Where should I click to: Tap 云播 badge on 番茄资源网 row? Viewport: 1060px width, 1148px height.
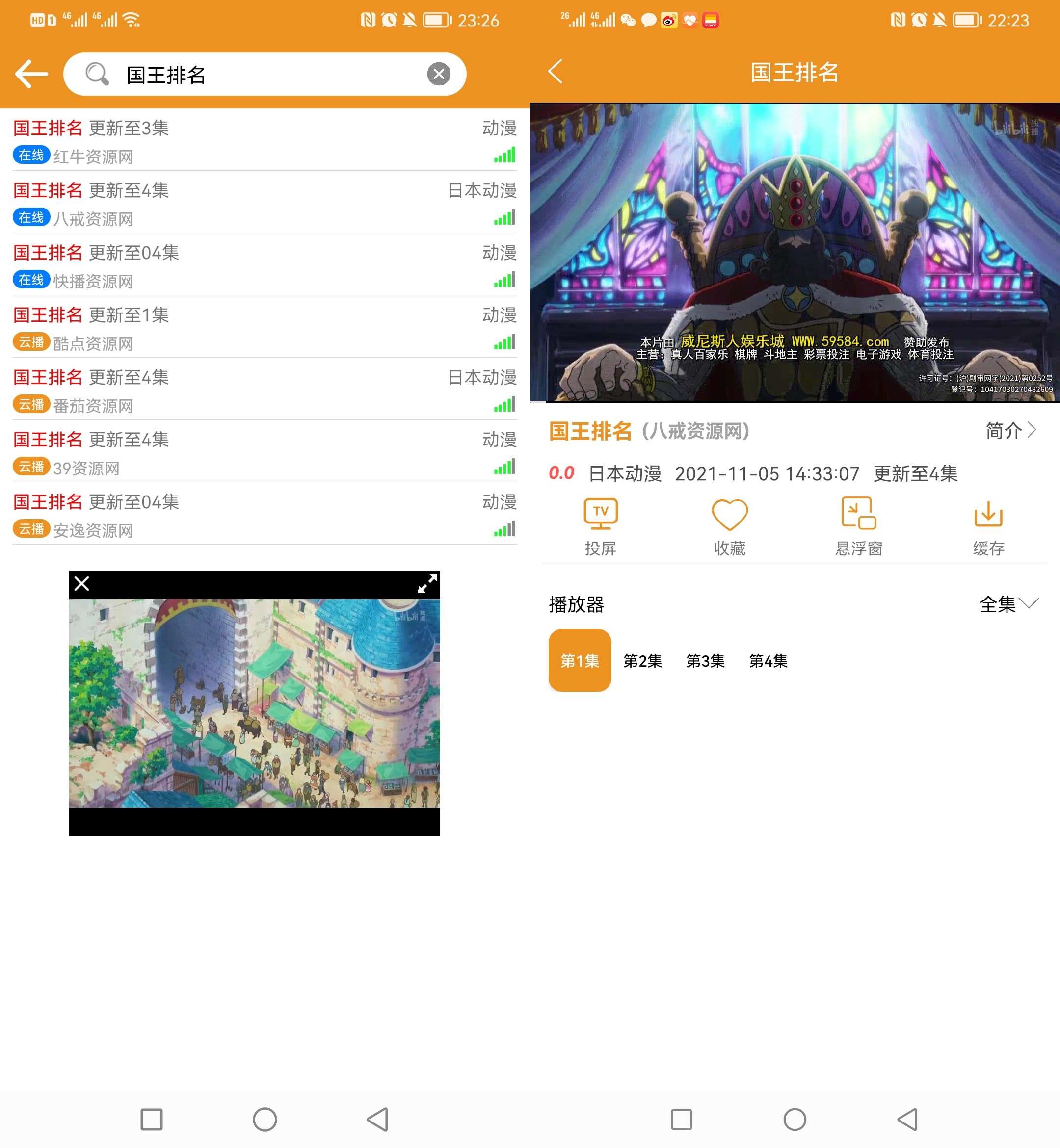tap(31, 405)
